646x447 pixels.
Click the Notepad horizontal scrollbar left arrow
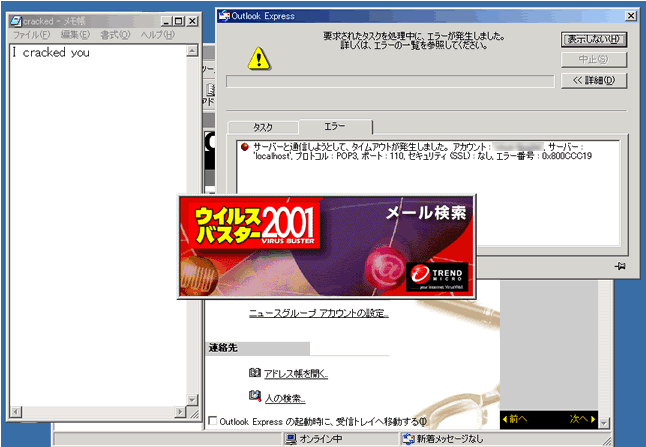(16, 412)
